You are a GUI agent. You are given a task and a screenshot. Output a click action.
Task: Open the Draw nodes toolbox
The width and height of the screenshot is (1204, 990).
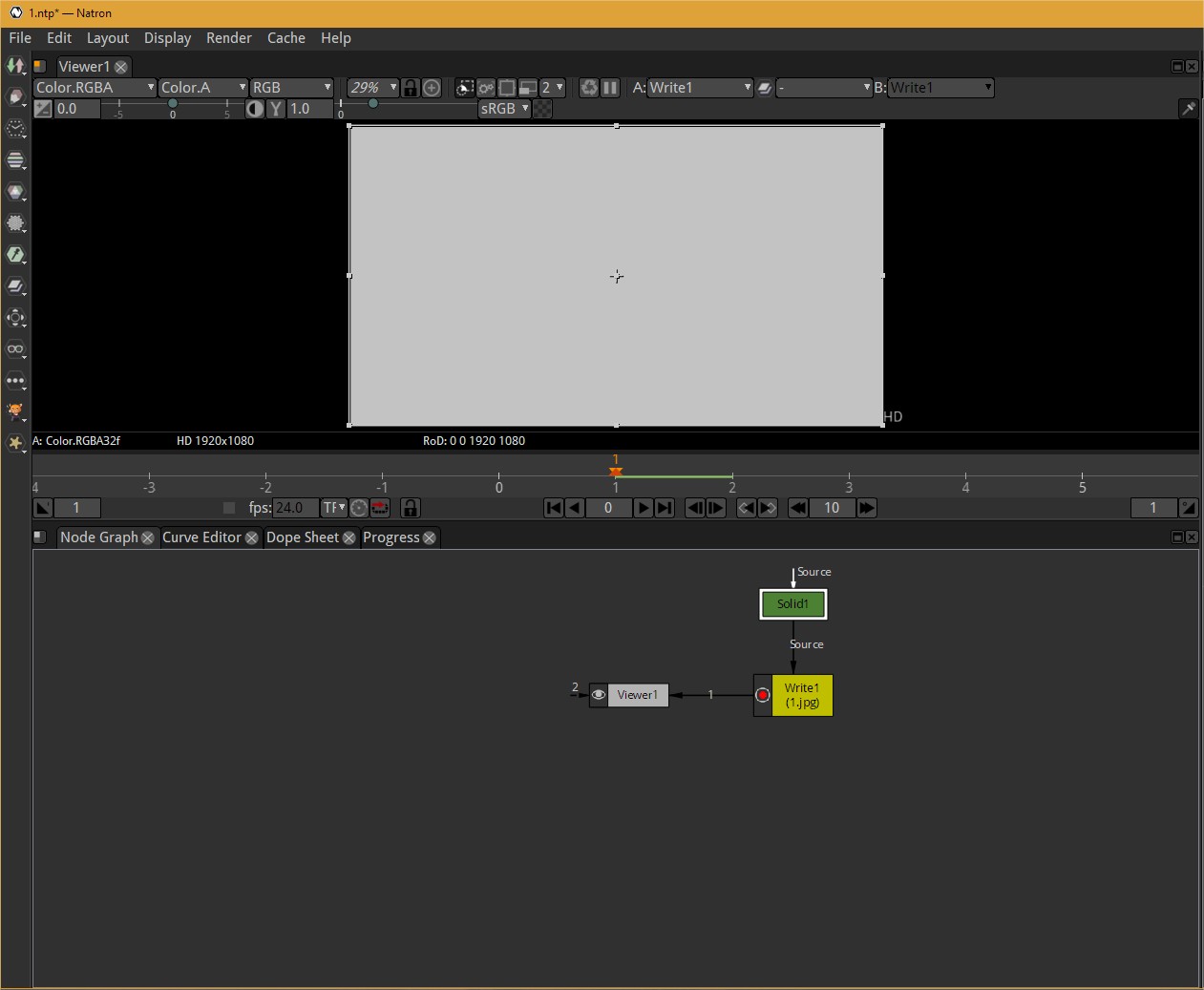coord(15,97)
